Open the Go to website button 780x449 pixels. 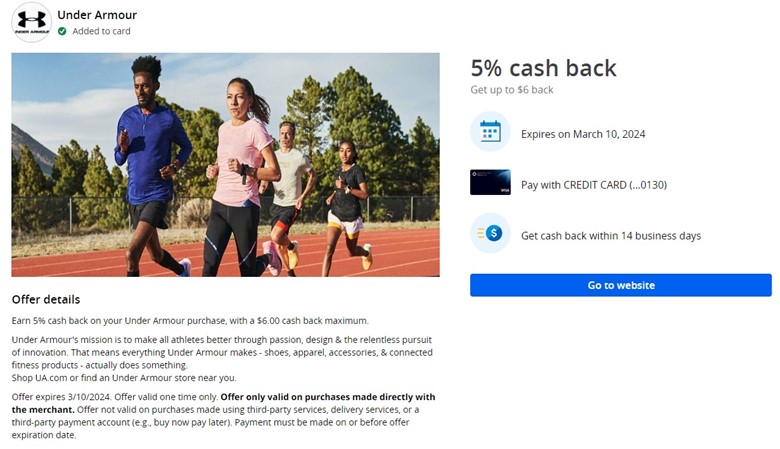point(621,285)
